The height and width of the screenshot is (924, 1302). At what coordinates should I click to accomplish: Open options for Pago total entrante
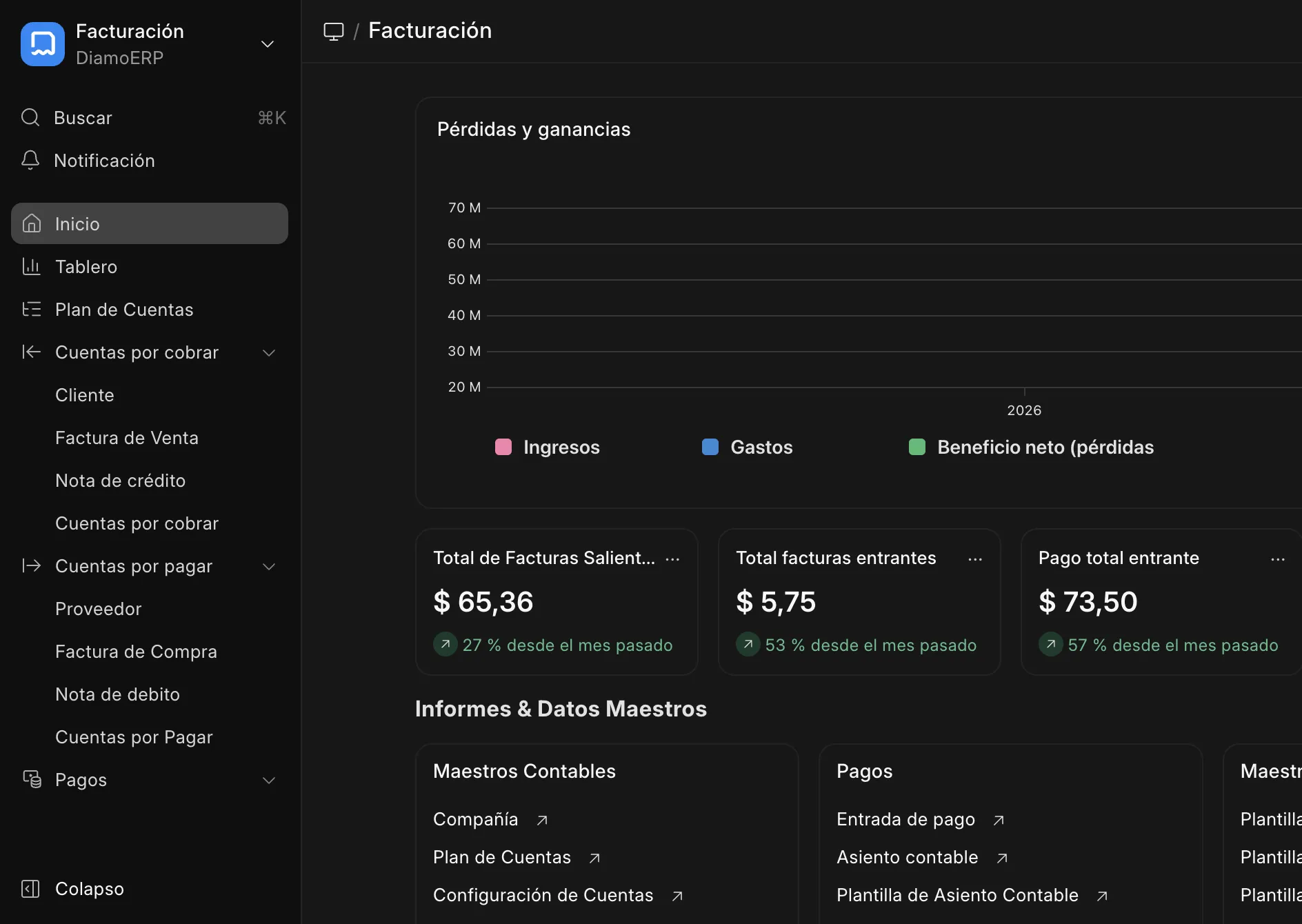click(x=1278, y=559)
